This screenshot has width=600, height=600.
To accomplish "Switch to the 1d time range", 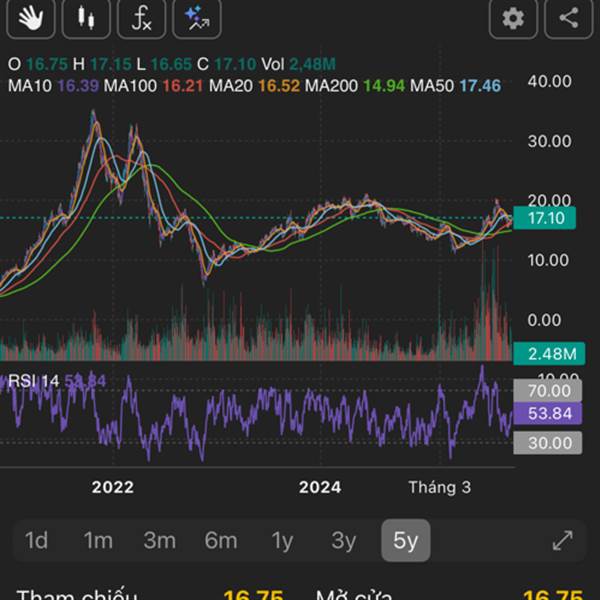I will tap(36, 541).
